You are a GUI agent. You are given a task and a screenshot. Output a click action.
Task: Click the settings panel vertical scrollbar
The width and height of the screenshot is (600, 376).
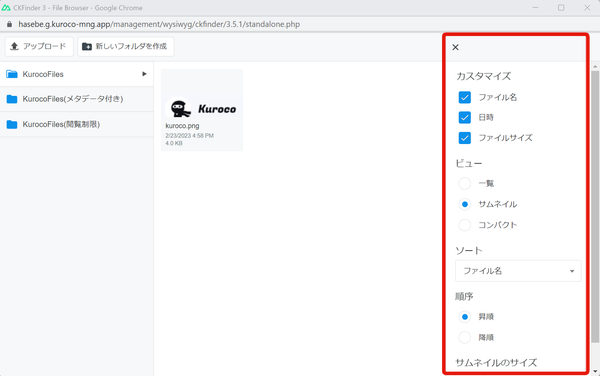[595, 207]
